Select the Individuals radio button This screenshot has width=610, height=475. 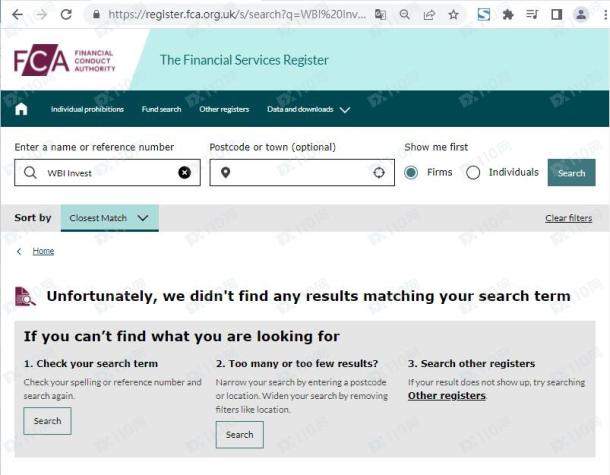click(473, 172)
